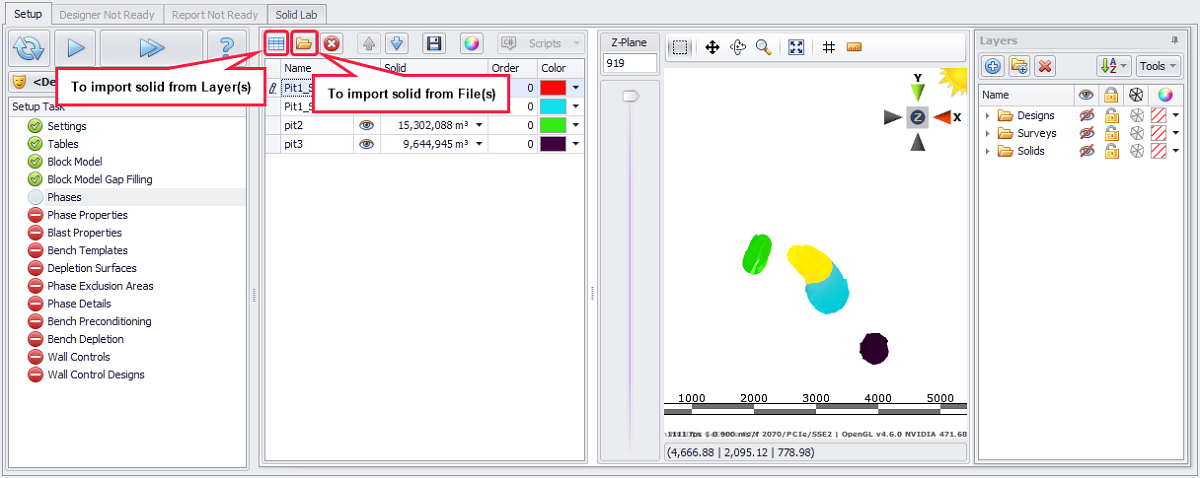
Task: Click the zoom extents icon
Action: pos(796,47)
